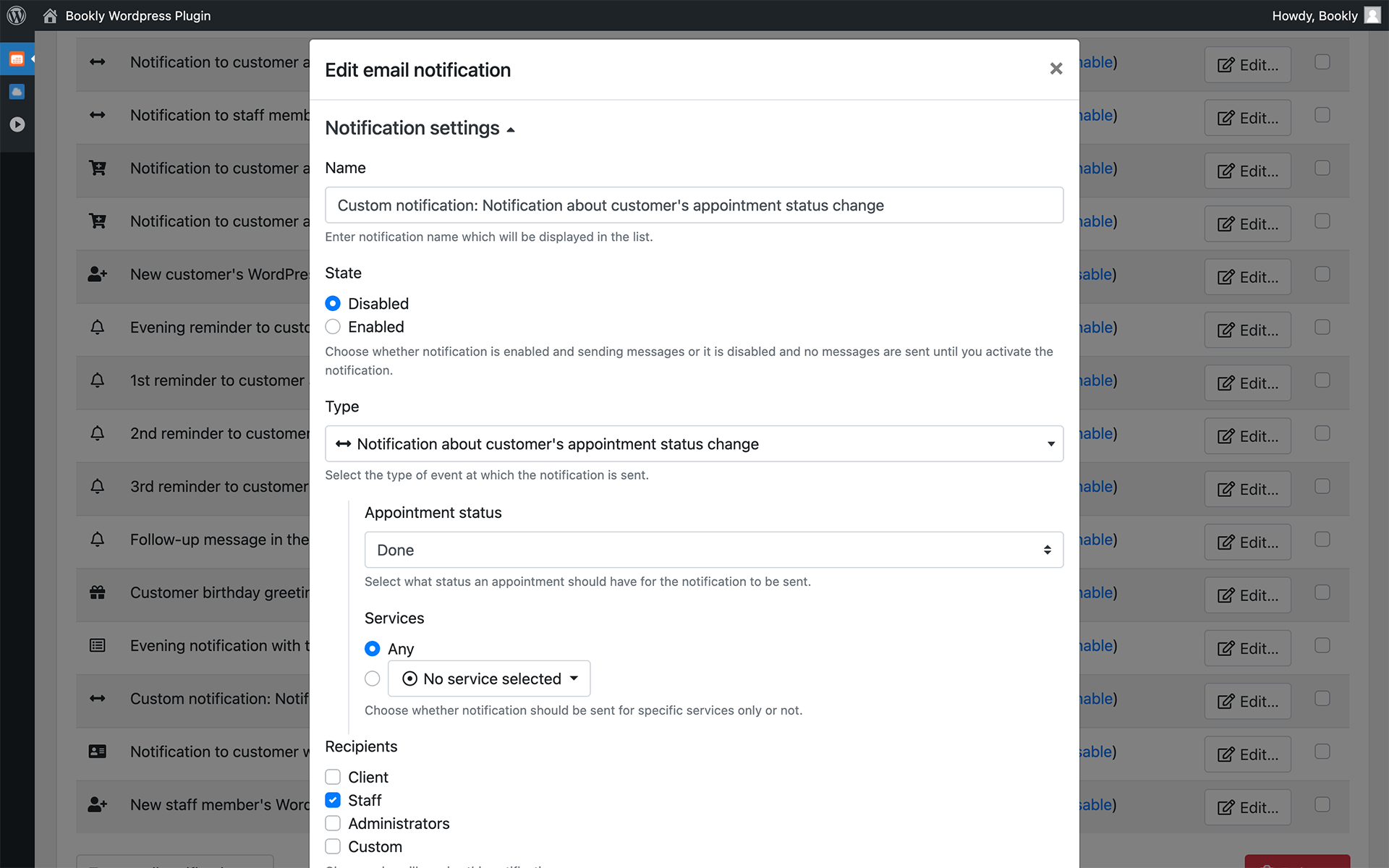Expand the No service selected dropdown

[490, 678]
